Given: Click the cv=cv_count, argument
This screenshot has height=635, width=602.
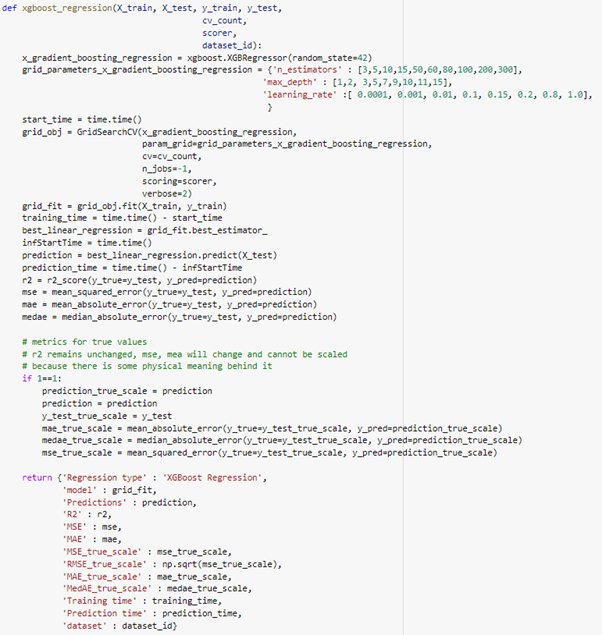Looking at the screenshot, I should click(x=171, y=156).
